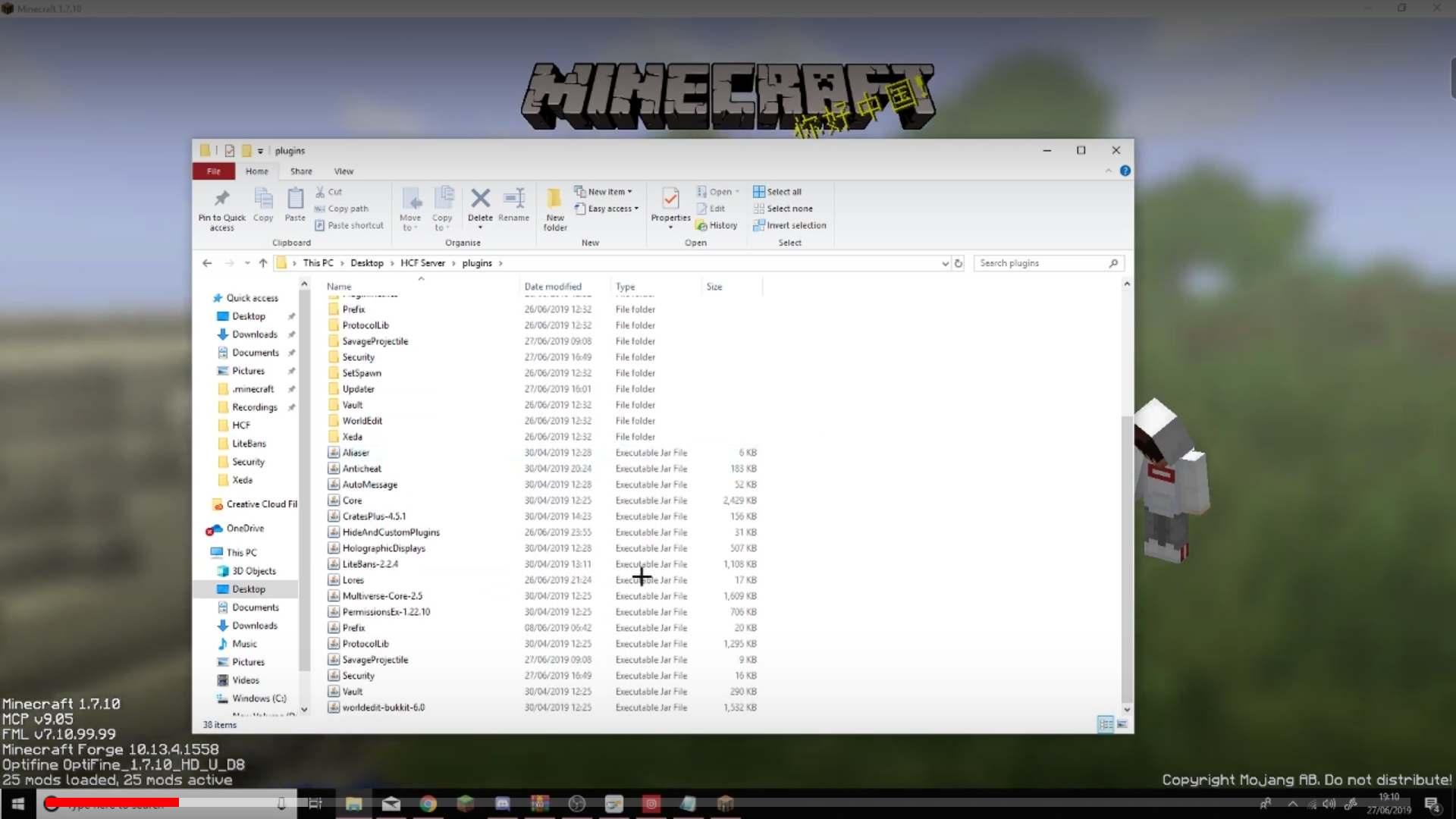The image size is (1456, 819).
Task: Select 3D Objects under This PC
Action: 254,571
